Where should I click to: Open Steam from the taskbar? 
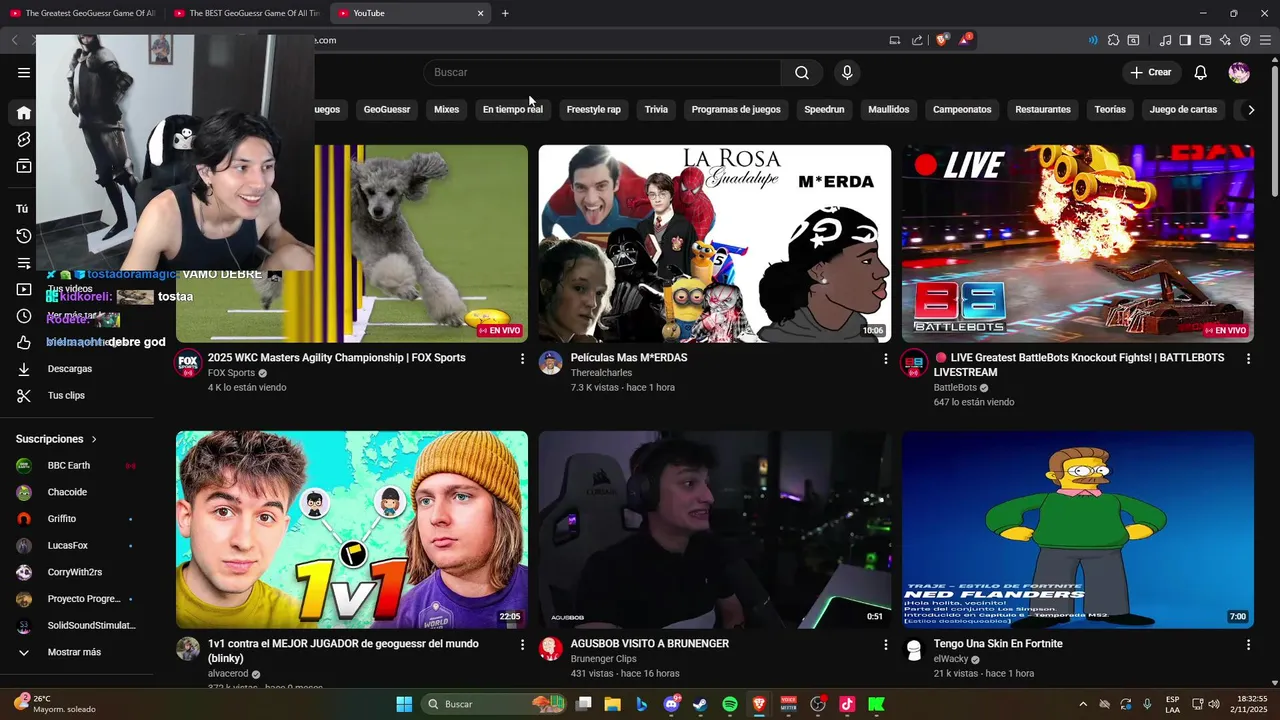point(700,704)
